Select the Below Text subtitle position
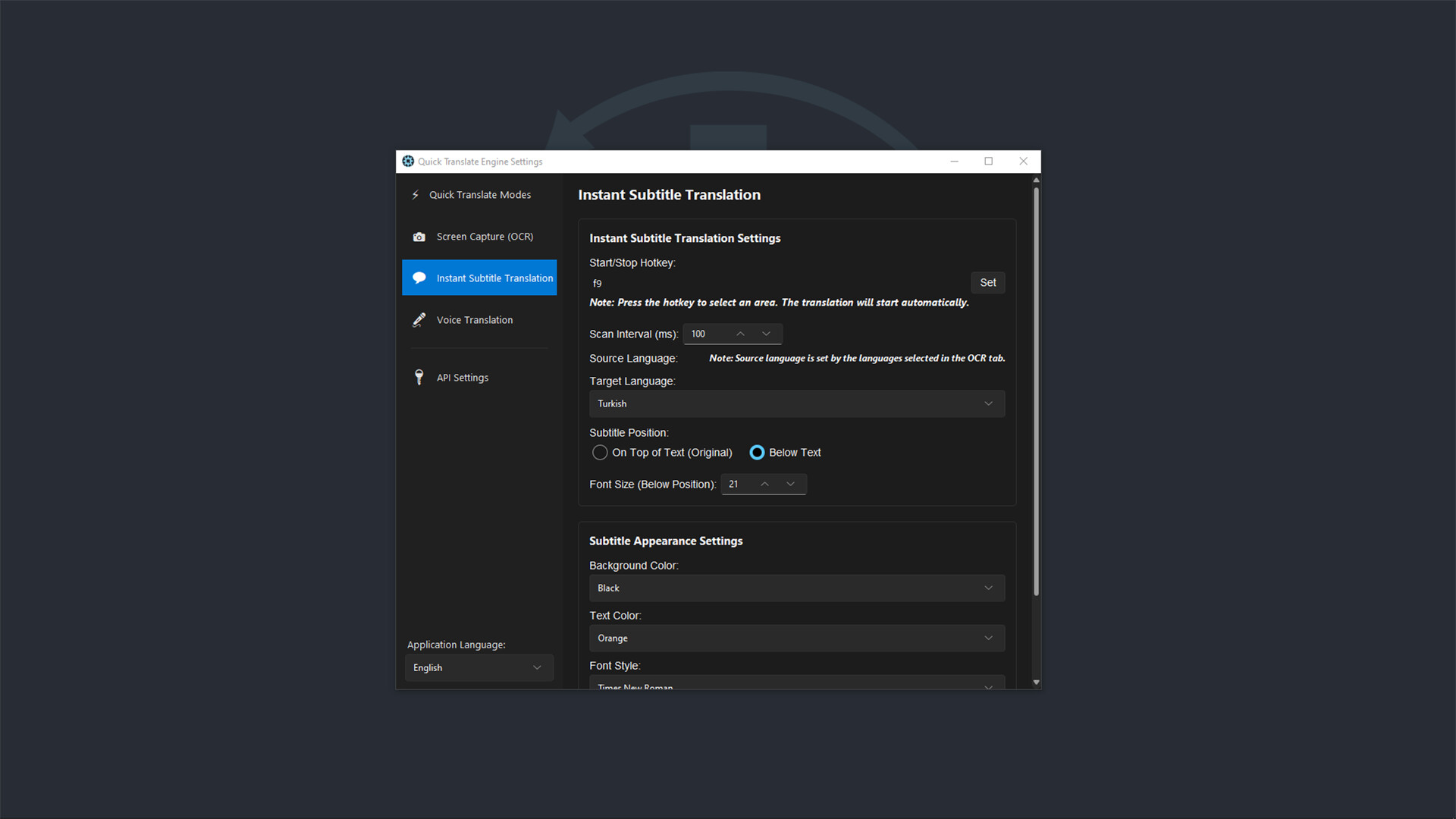The width and height of the screenshot is (1456, 819). (757, 452)
